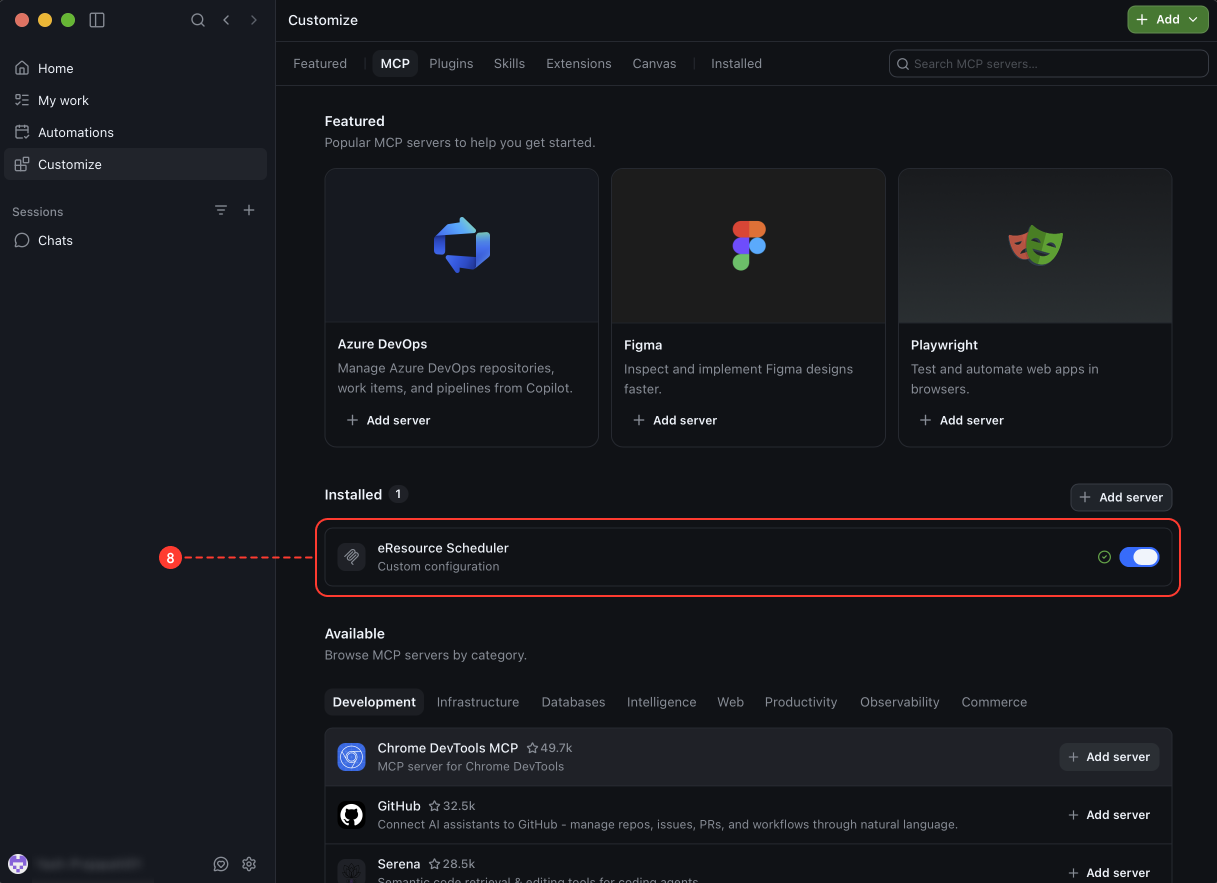
Task: Click the Serena 28.5k star count
Action: (452, 864)
